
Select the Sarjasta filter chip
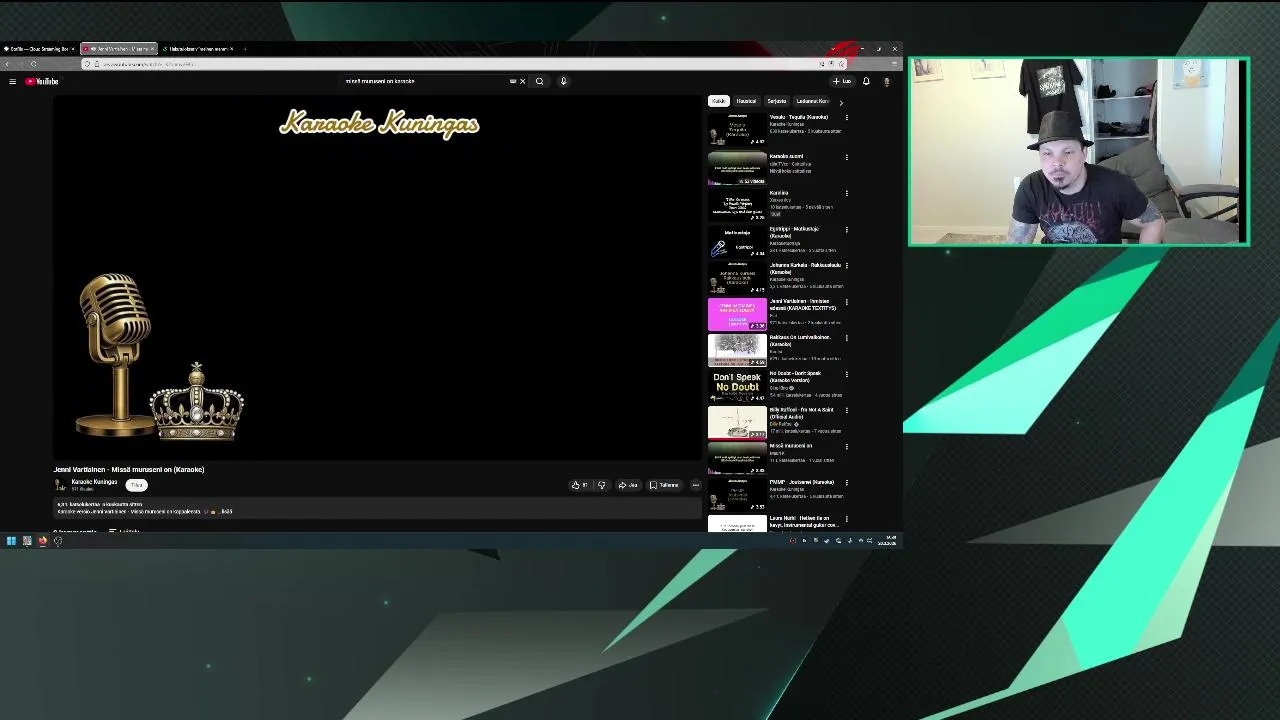click(x=777, y=101)
